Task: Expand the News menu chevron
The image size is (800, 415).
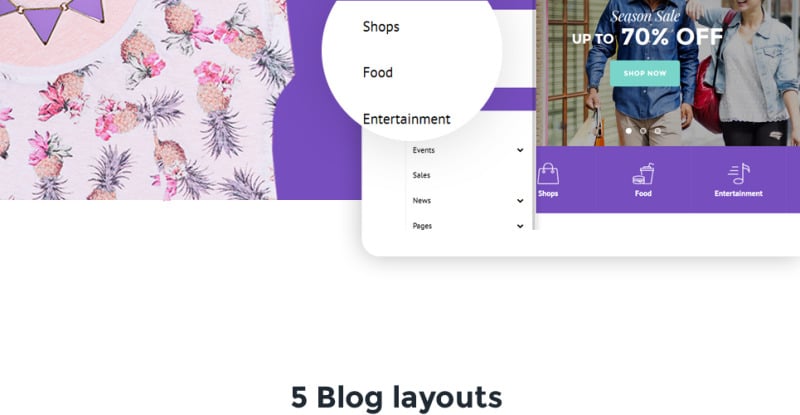Action: click(x=520, y=201)
